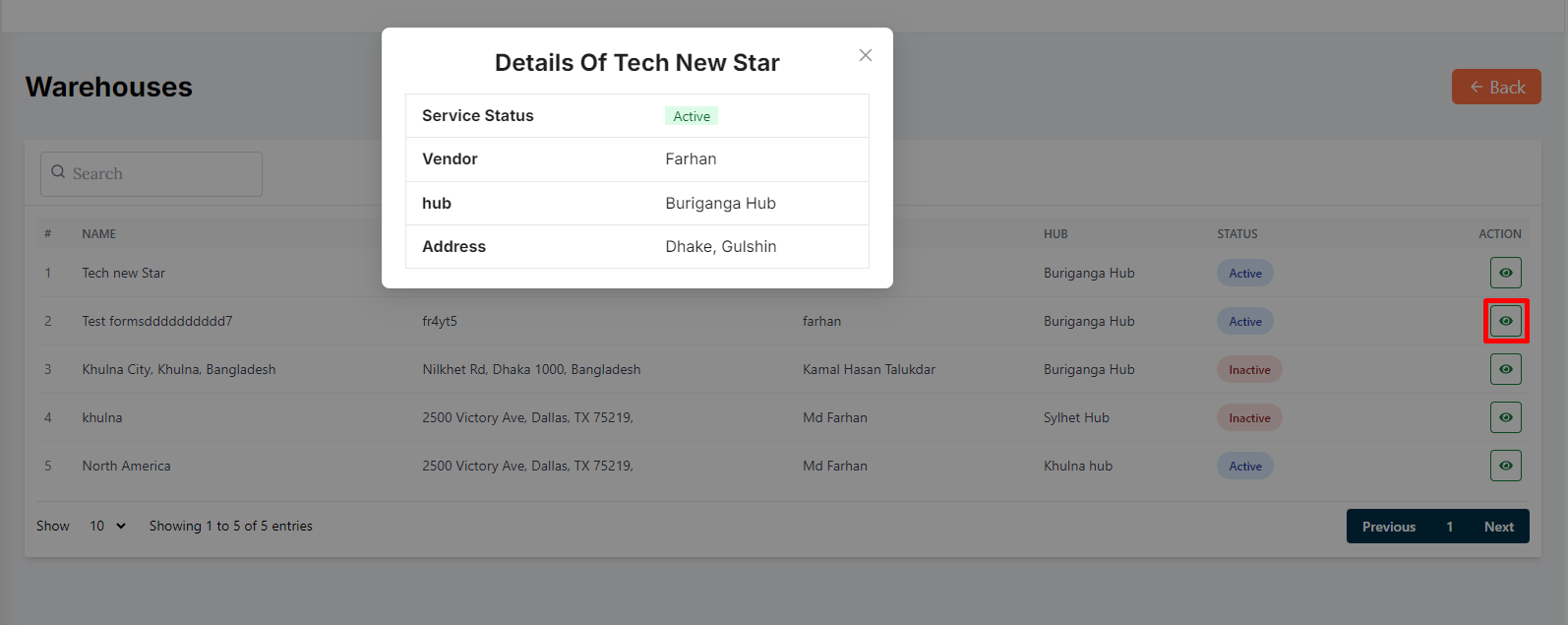Screen dimensions: 1568x625
Task: Expand the Show entries dropdown
Action: click(107, 526)
